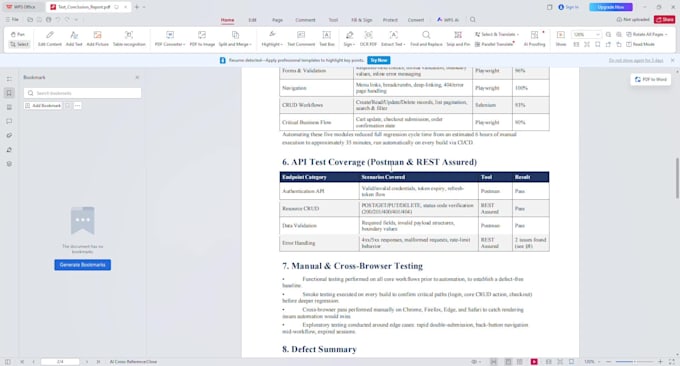The height and width of the screenshot is (366, 680).
Task: Open Select & Translate dropdown
Action: click(x=497, y=34)
